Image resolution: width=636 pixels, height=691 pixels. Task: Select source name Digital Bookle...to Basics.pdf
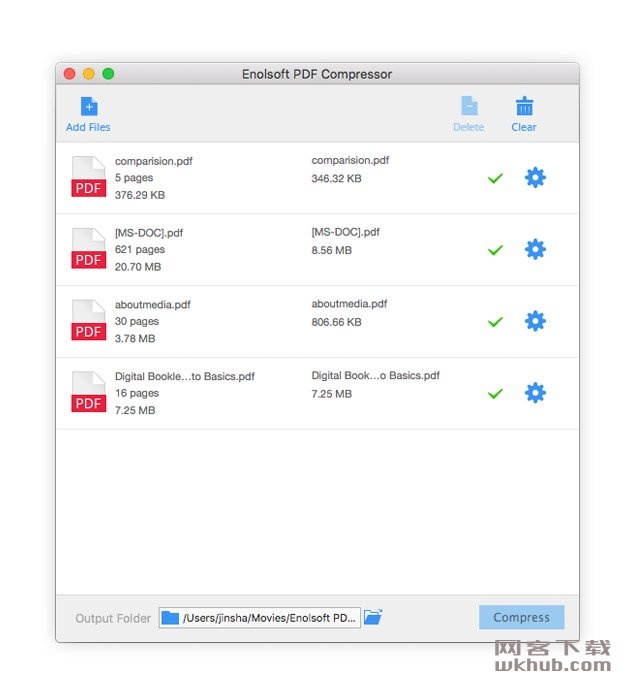tap(185, 376)
